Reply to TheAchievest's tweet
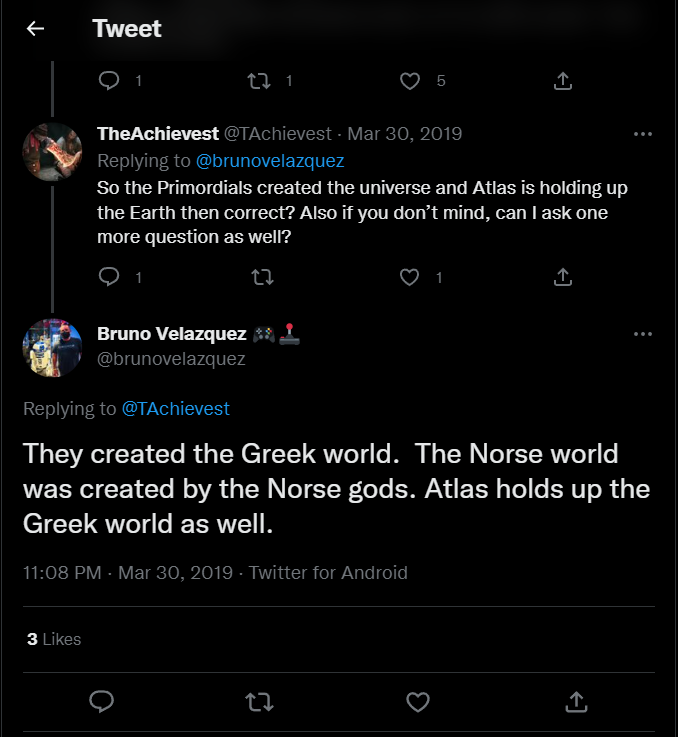The width and height of the screenshot is (678, 737). [x=110, y=277]
